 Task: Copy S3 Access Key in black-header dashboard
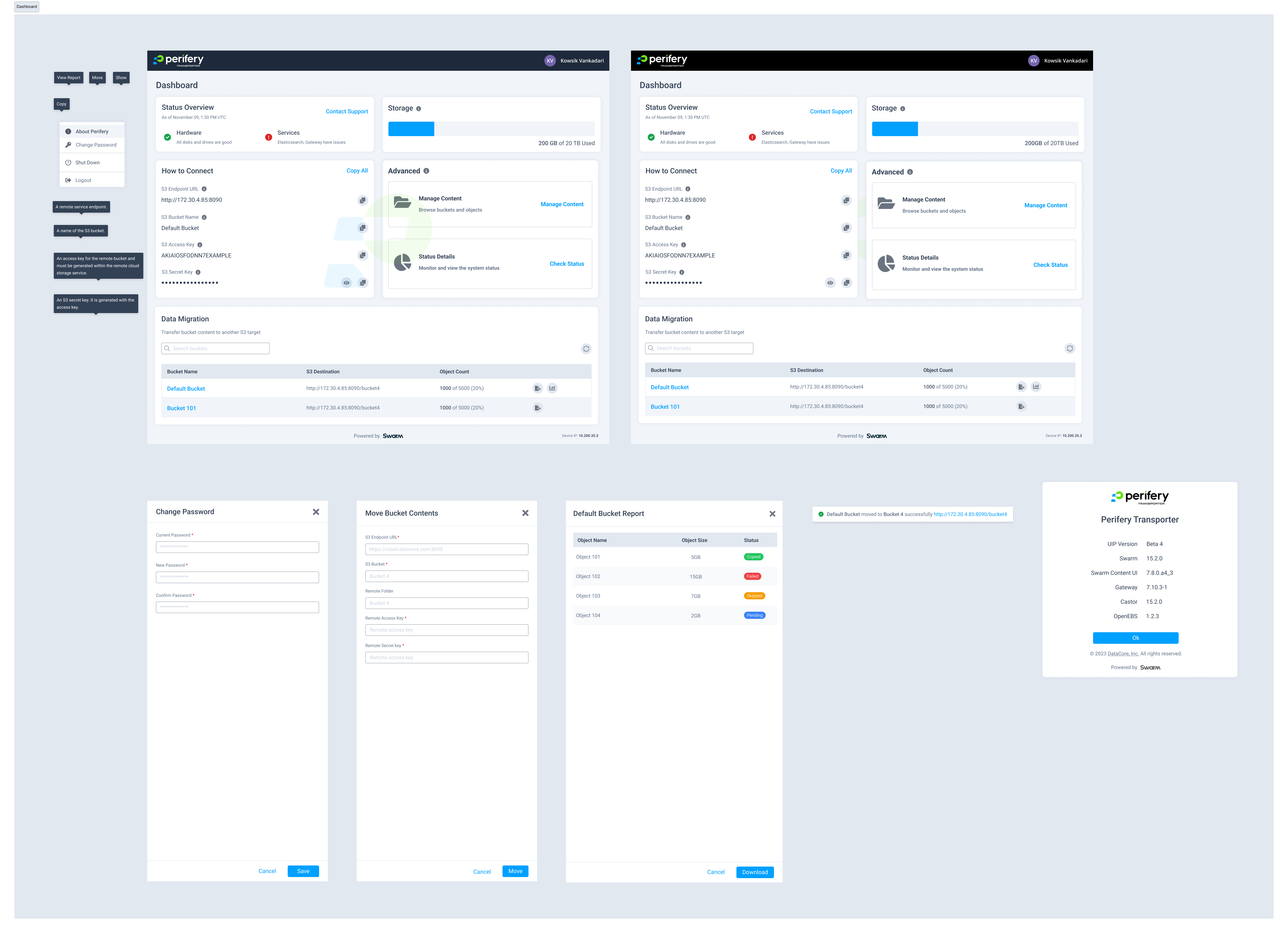846,255
